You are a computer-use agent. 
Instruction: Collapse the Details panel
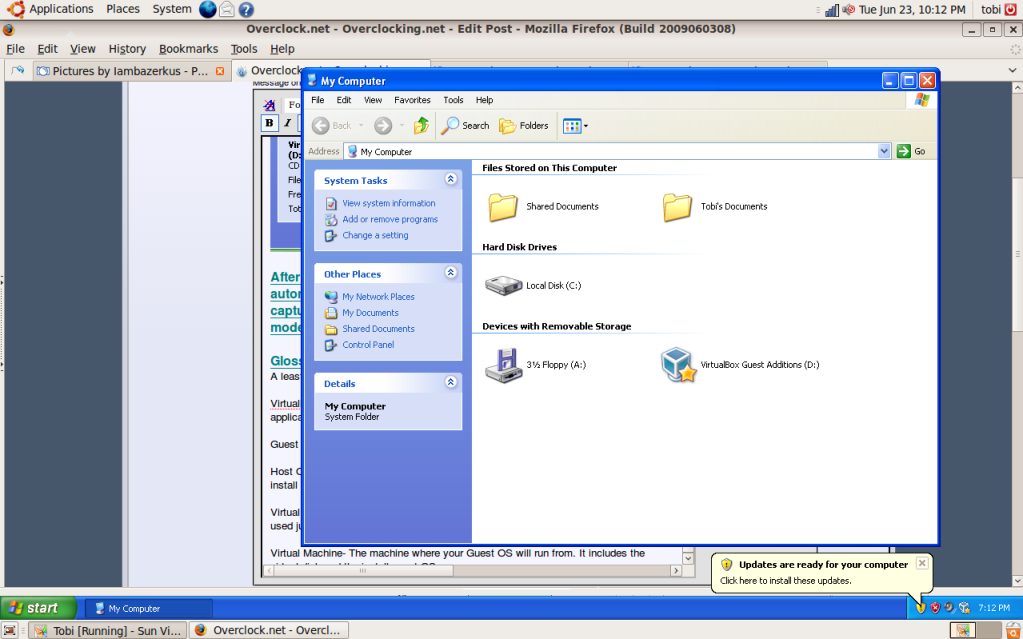(451, 383)
